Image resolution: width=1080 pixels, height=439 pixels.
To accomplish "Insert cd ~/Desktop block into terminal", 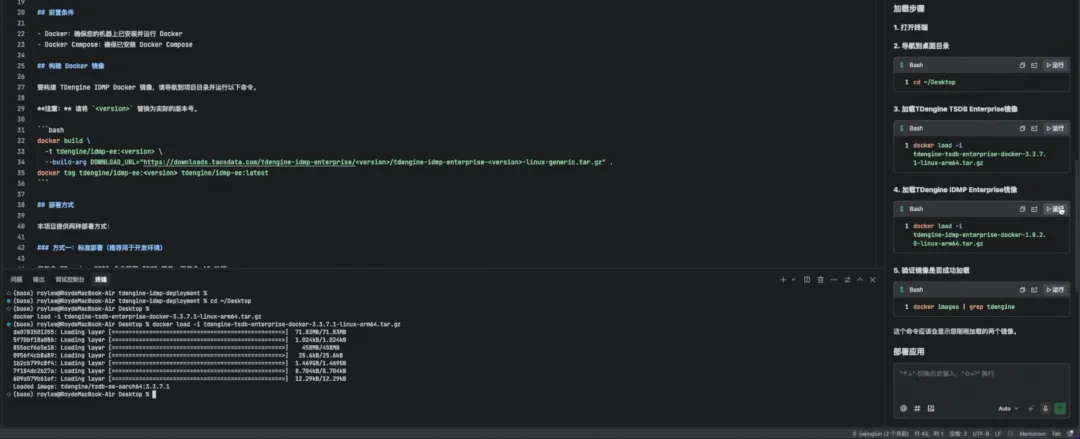I will click(1034, 65).
